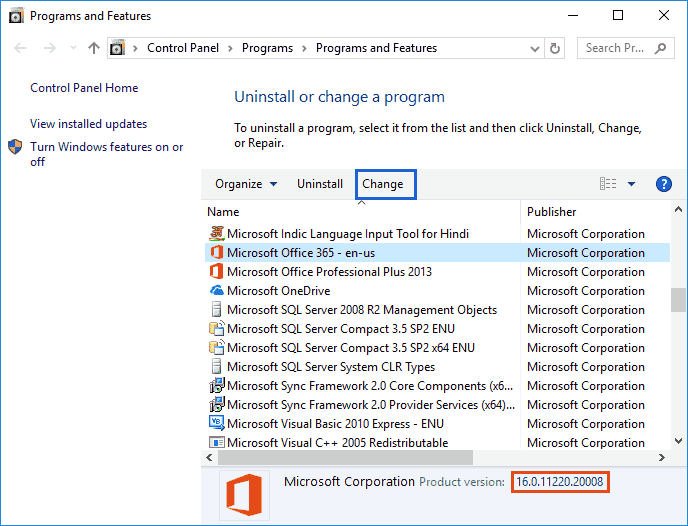
Task: Select Microsoft SQL Server System CLR Types
Action: [x=437, y=367]
